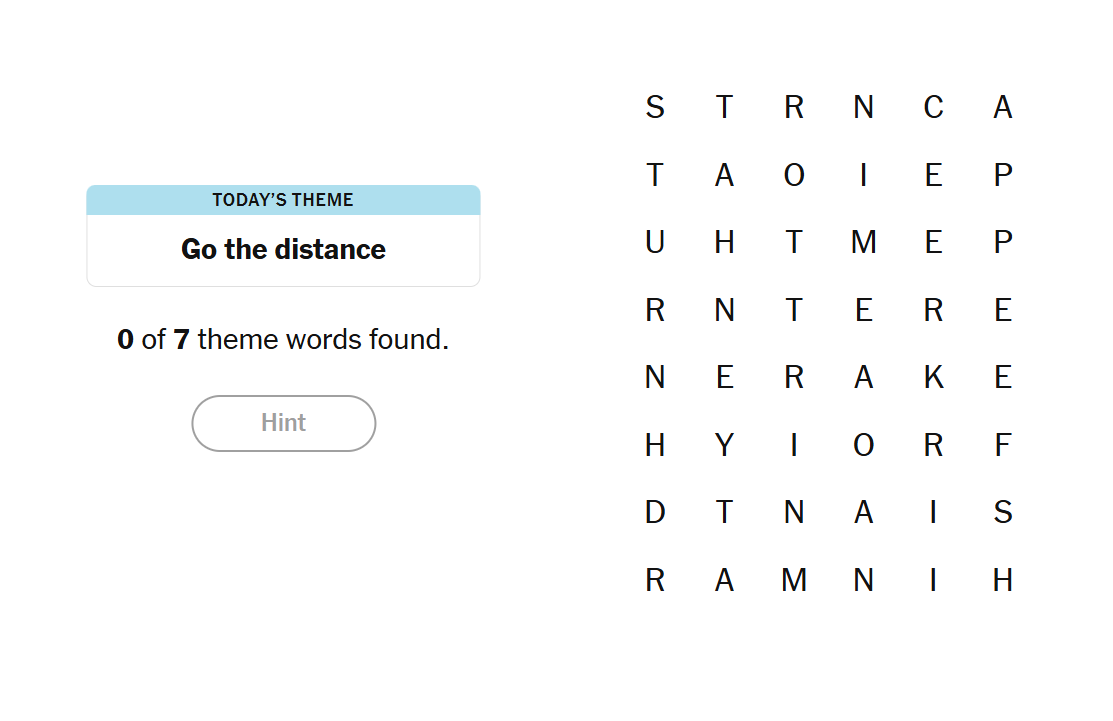Select the H in the bottom-right corner

click(x=1003, y=580)
